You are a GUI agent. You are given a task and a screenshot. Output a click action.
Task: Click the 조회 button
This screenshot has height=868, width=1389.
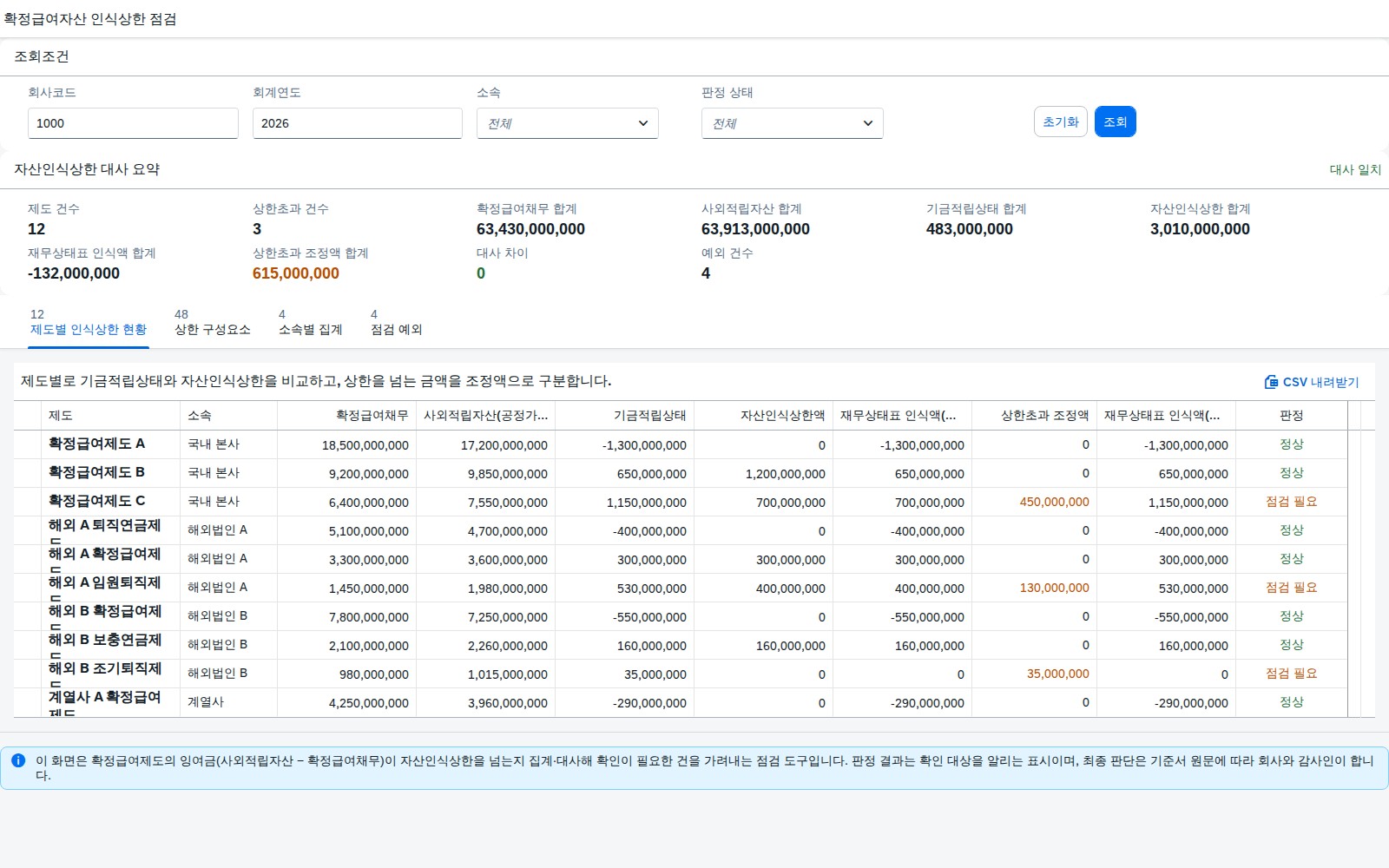click(1116, 122)
